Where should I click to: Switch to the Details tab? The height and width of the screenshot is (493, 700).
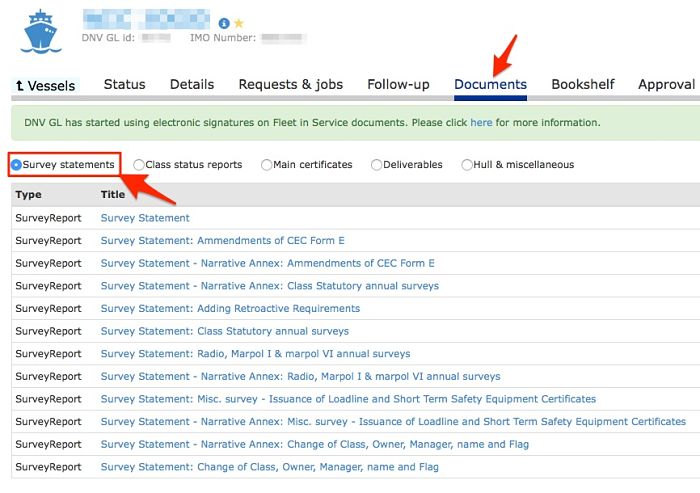tap(192, 85)
